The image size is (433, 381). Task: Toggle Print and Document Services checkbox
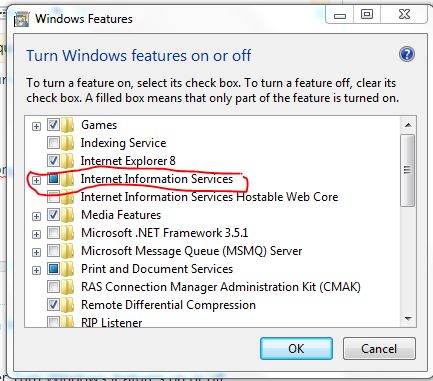(53, 269)
